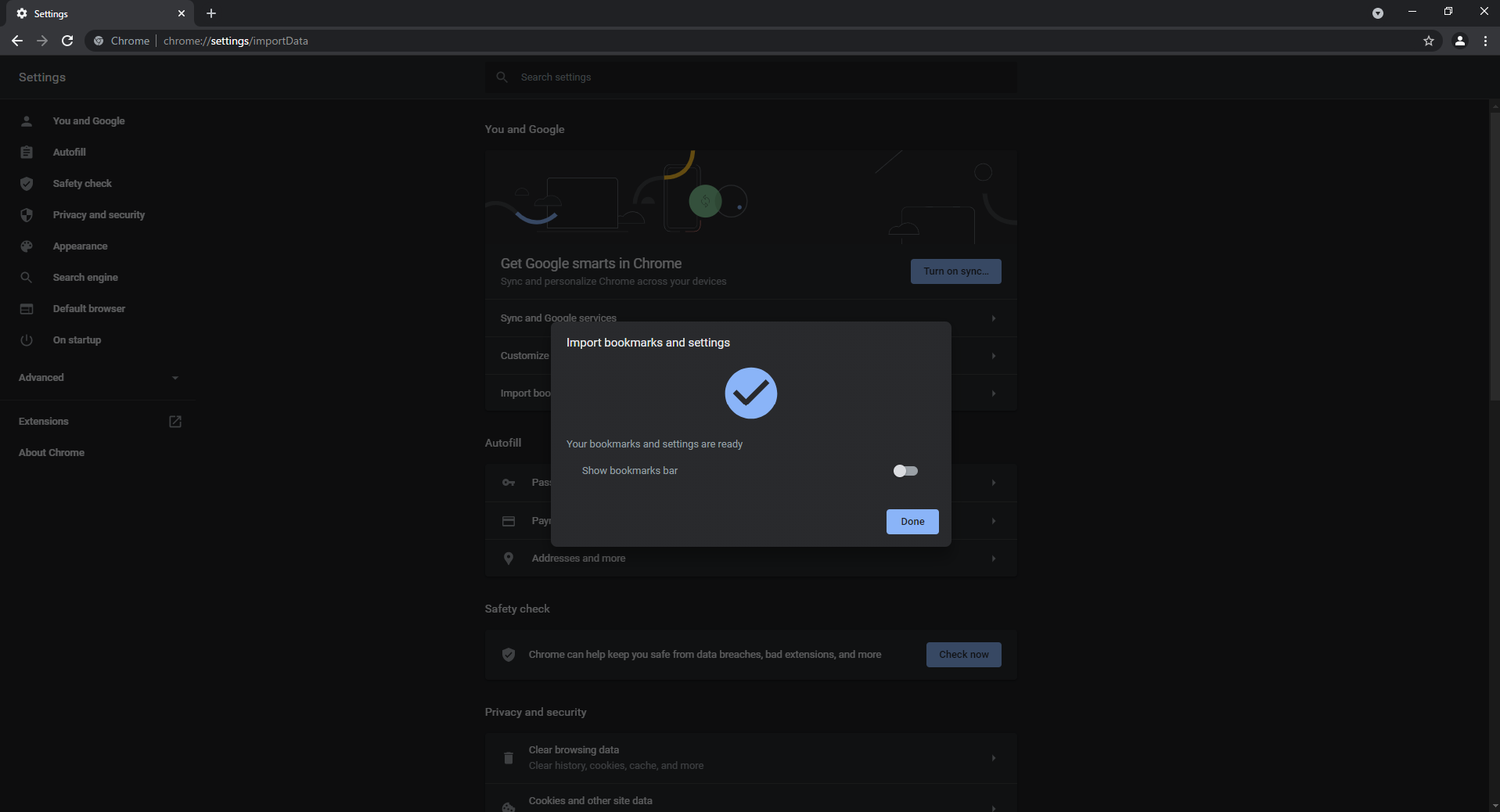This screenshot has height=812, width=1500.
Task: Open the profile avatar menu
Action: click(x=1460, y=41)
